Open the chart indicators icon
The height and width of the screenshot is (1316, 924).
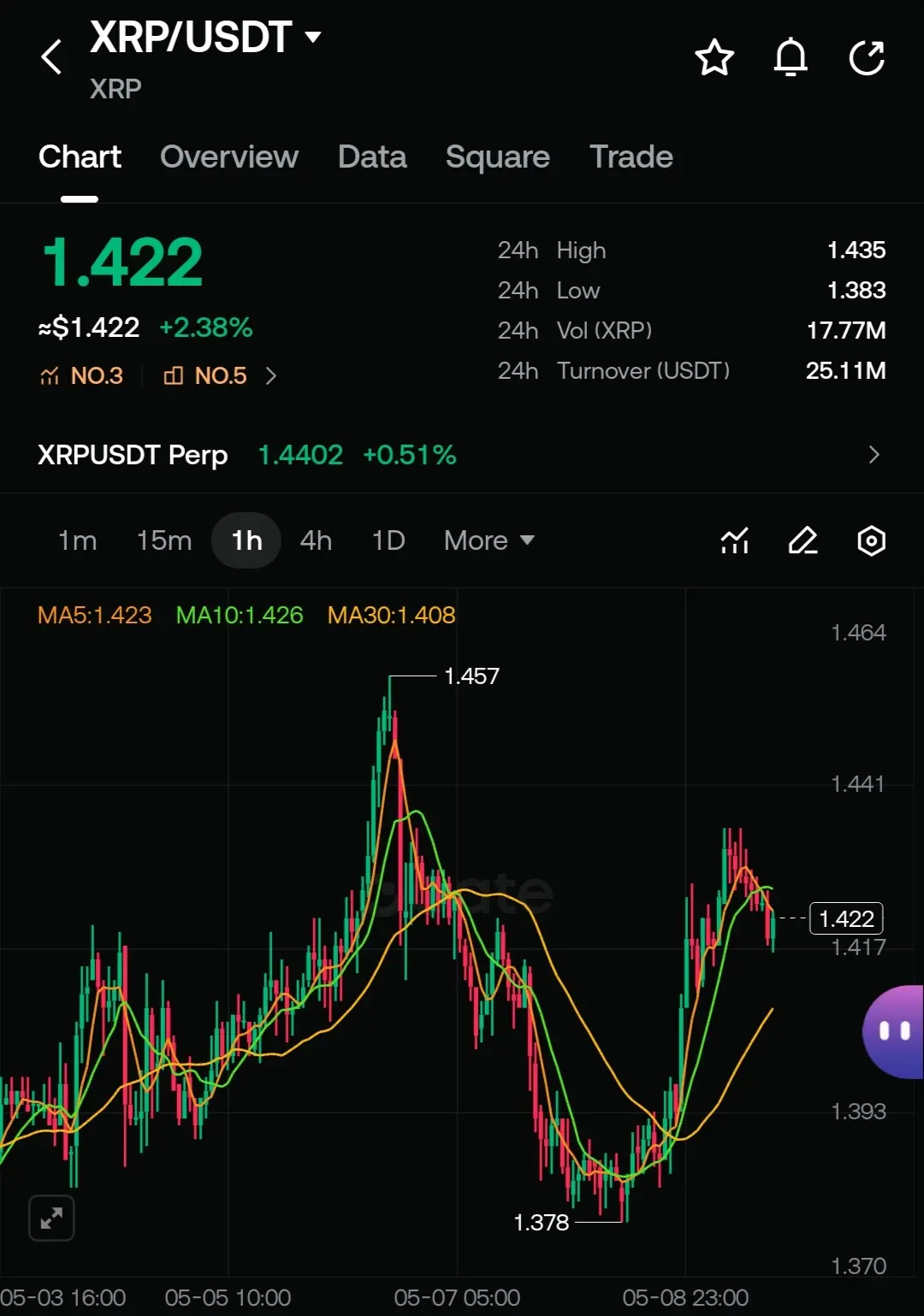pos(735,540)
